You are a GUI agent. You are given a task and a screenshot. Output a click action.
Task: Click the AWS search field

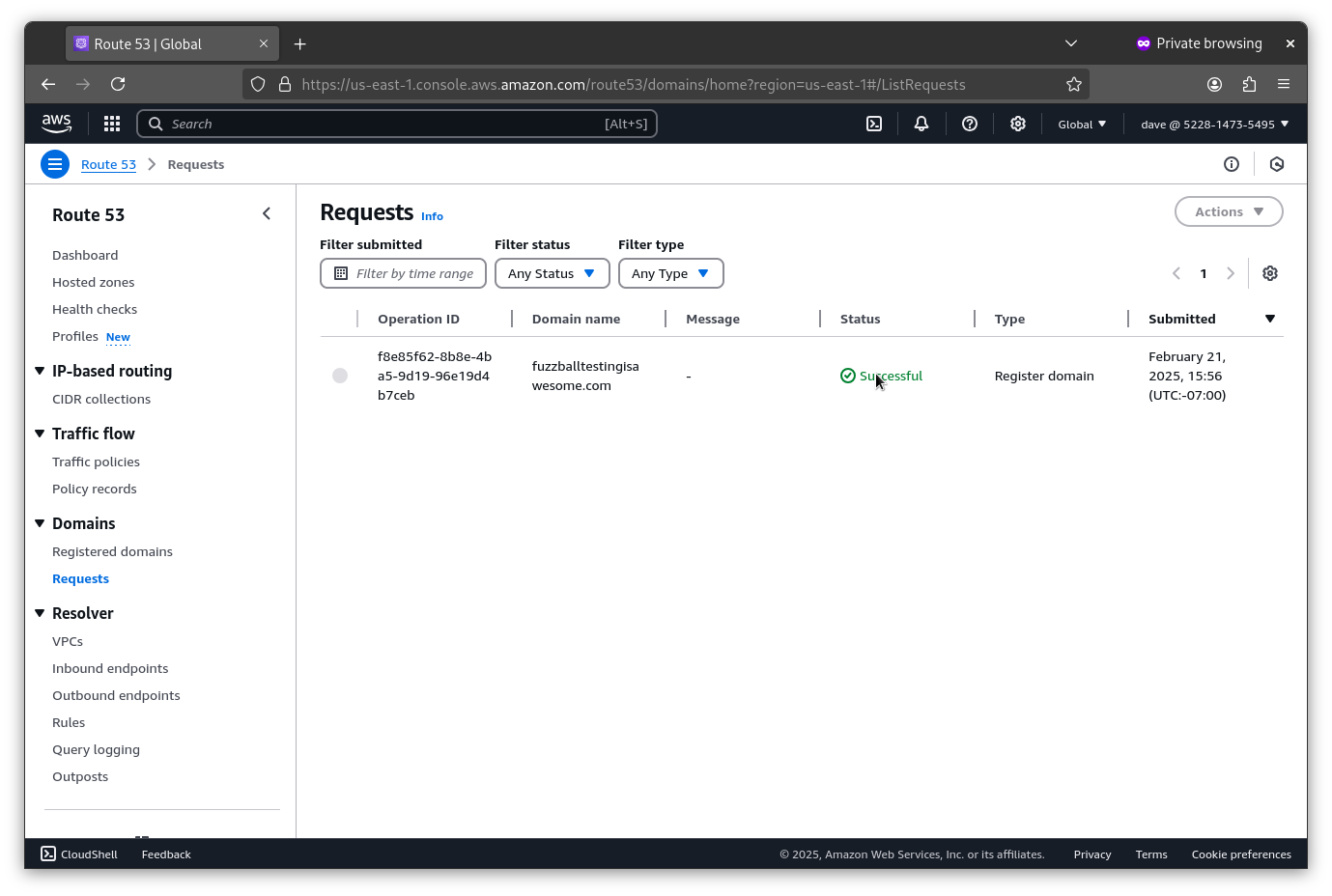point(397,124)
